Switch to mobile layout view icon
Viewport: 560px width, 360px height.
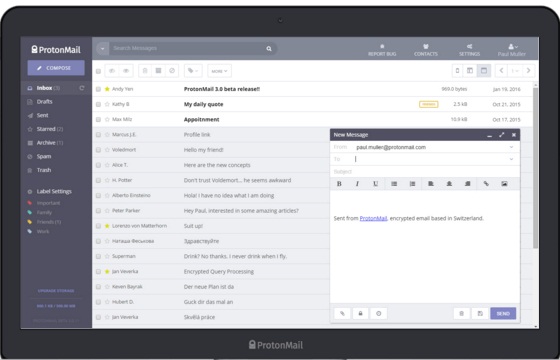pyautogui.click(x=458, y=71)
